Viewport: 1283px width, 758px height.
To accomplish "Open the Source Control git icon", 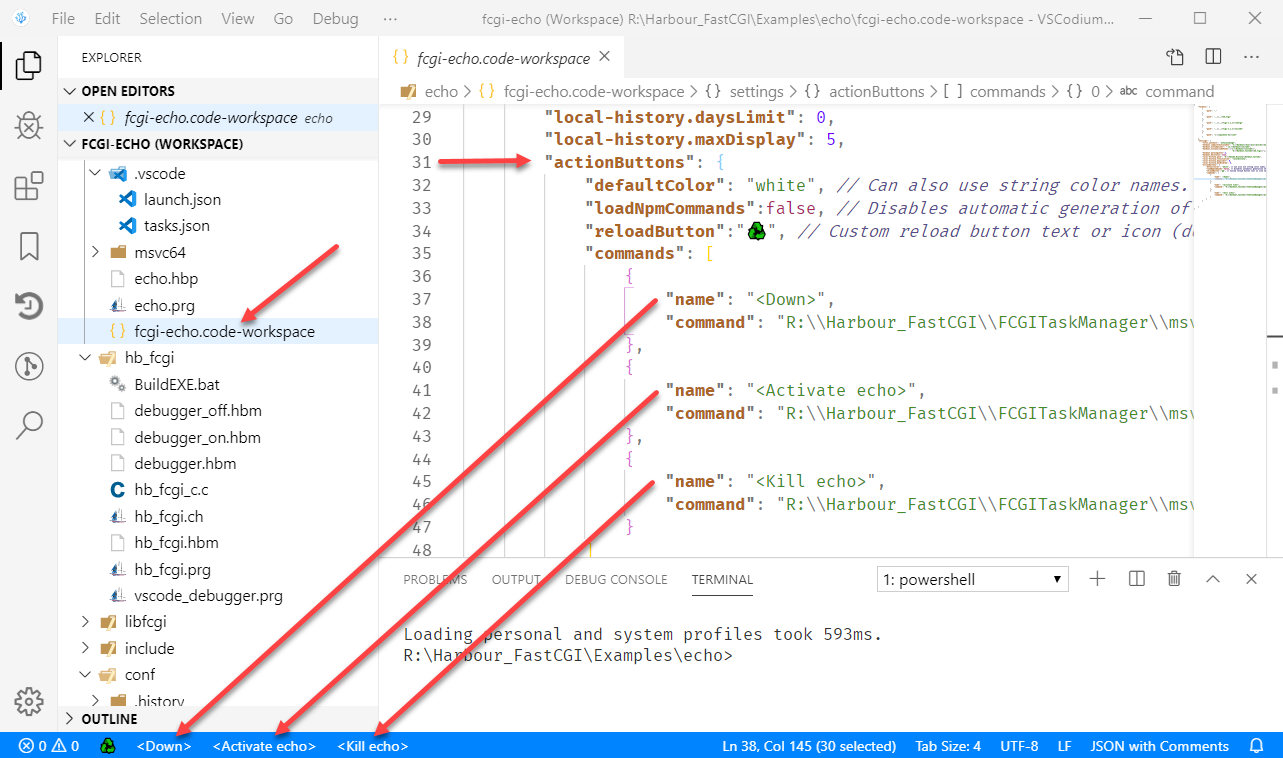I will pos(29,366).
